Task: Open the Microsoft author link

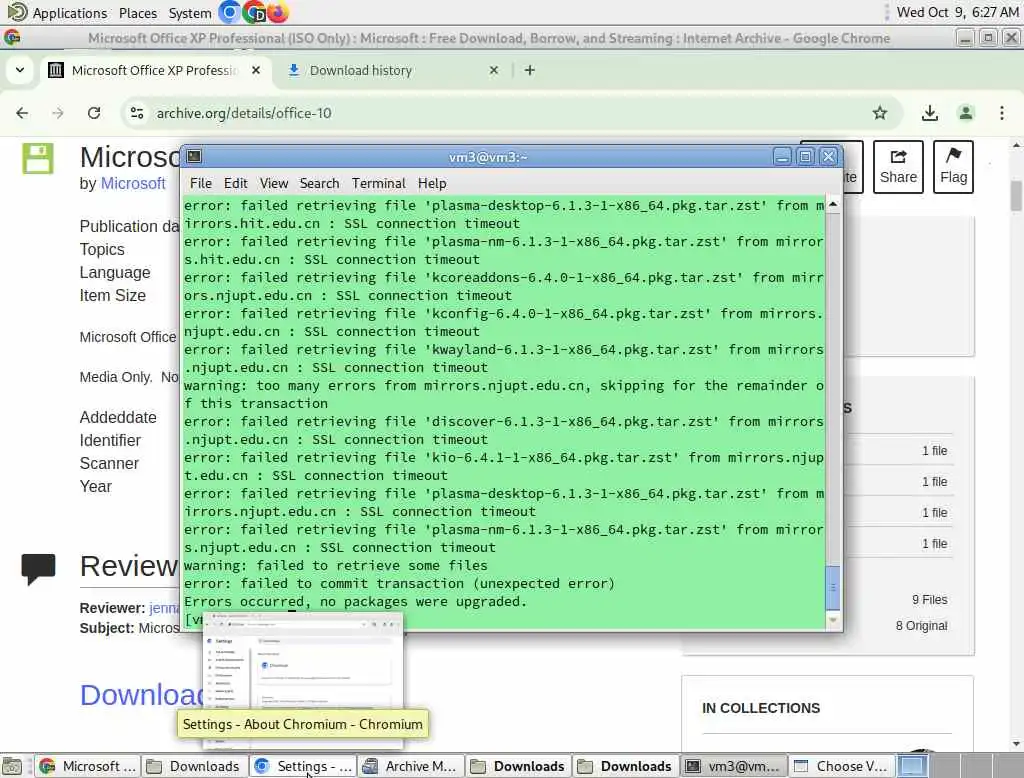Action: point(133,184)
